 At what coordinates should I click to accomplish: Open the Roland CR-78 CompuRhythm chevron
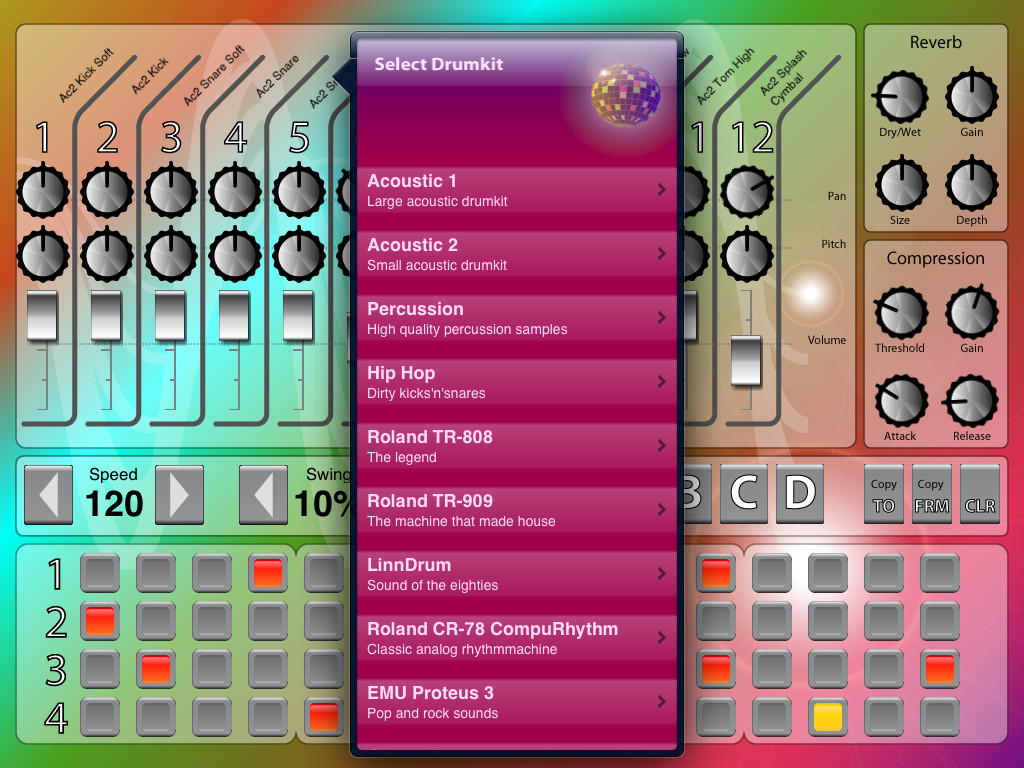(662, 637)
